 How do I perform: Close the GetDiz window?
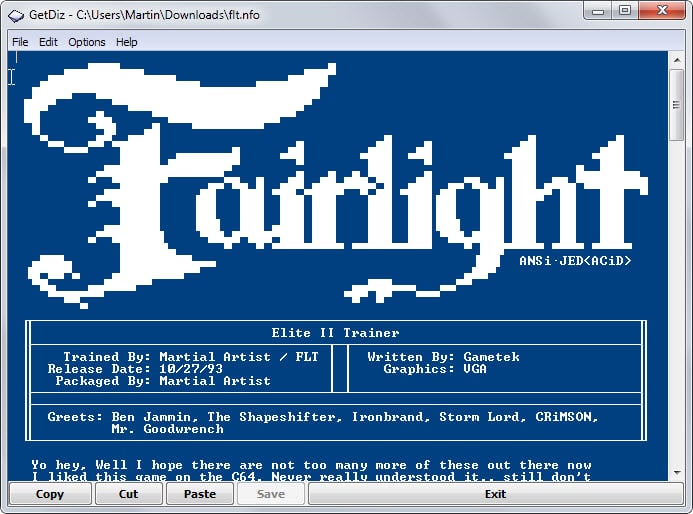tap(660, 11)
